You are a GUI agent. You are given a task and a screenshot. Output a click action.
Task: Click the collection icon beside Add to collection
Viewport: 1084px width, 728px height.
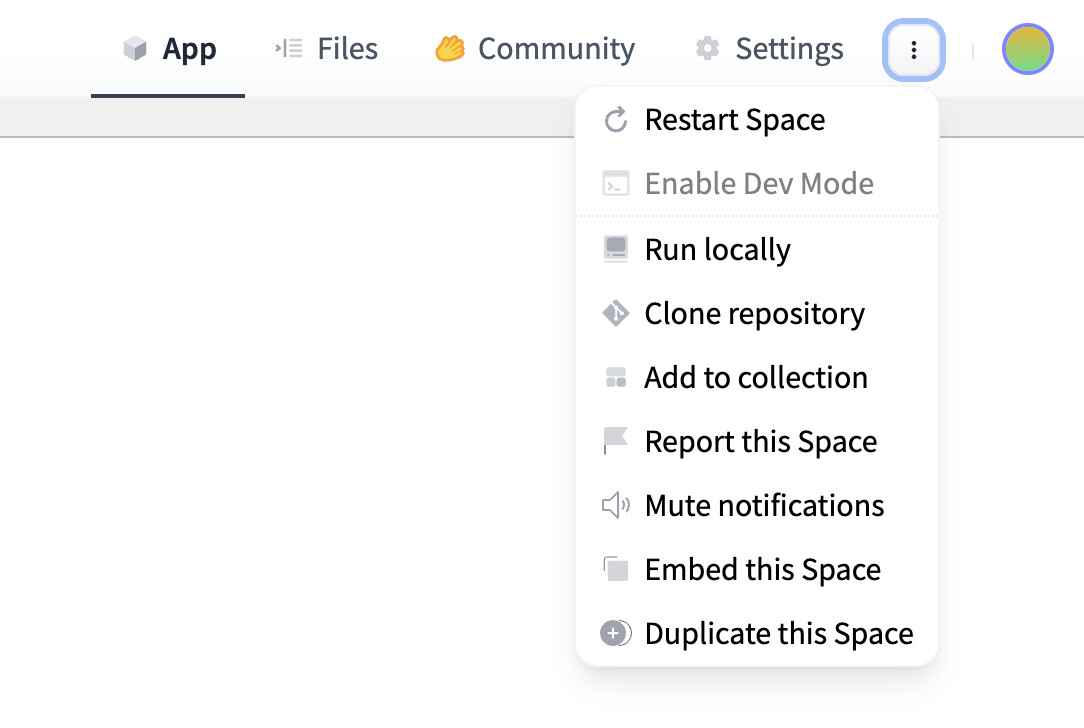tap(616, 378)
